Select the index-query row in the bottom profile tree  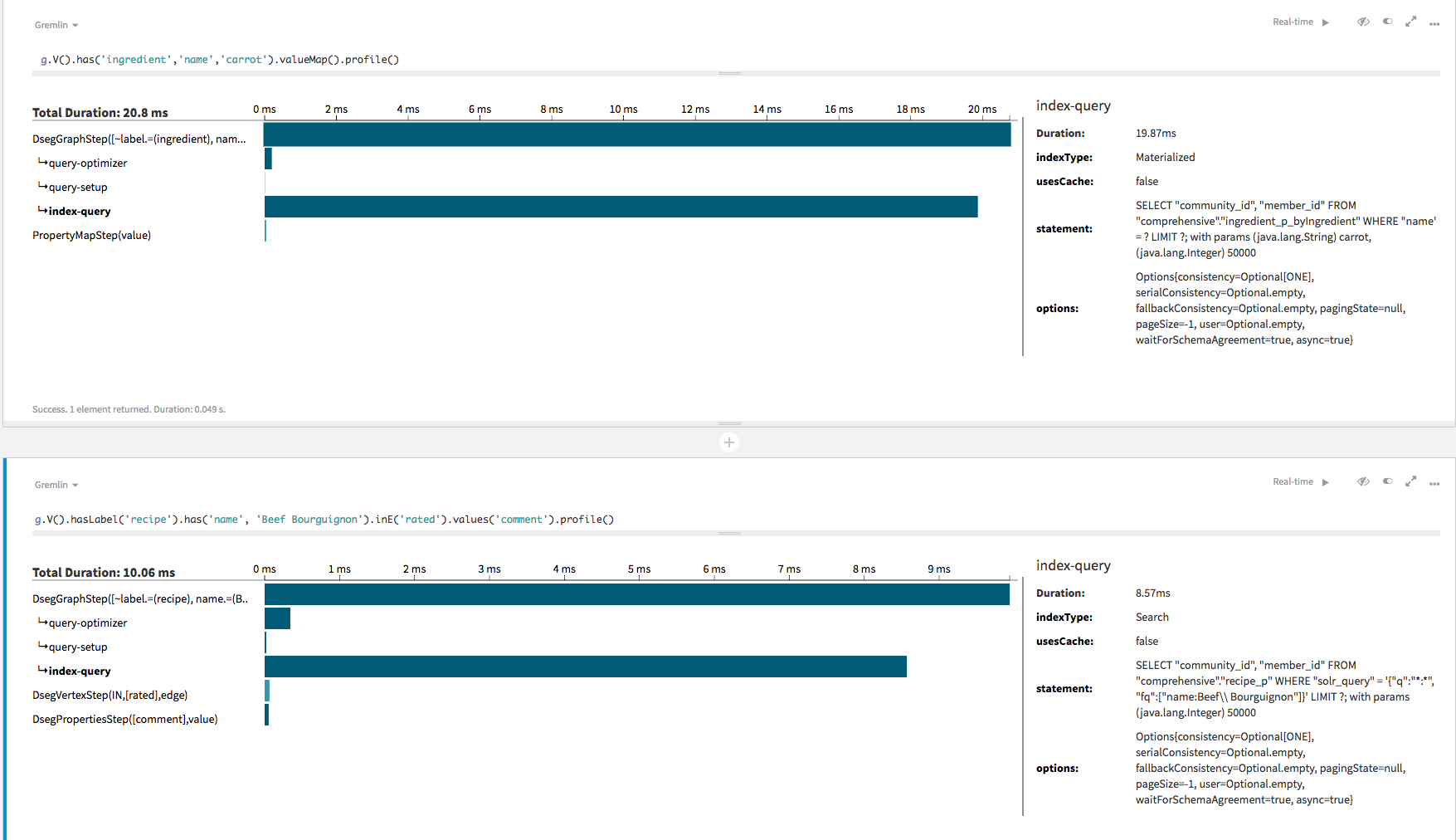click(79, 671)
